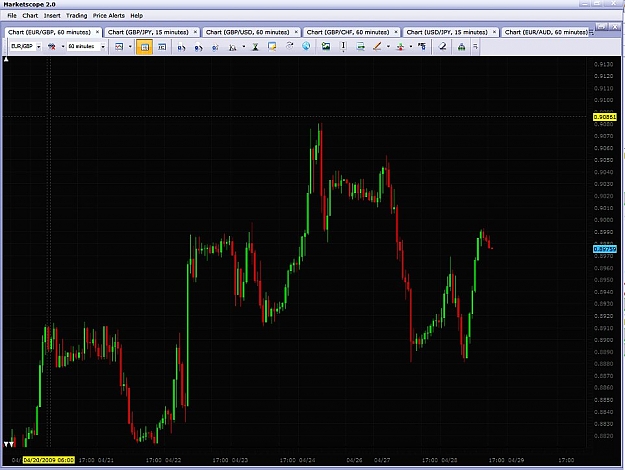This screenshot has width=625, height=470.
Task: Click the red-green marker tool icon
Action: click(x=400, y=47)
